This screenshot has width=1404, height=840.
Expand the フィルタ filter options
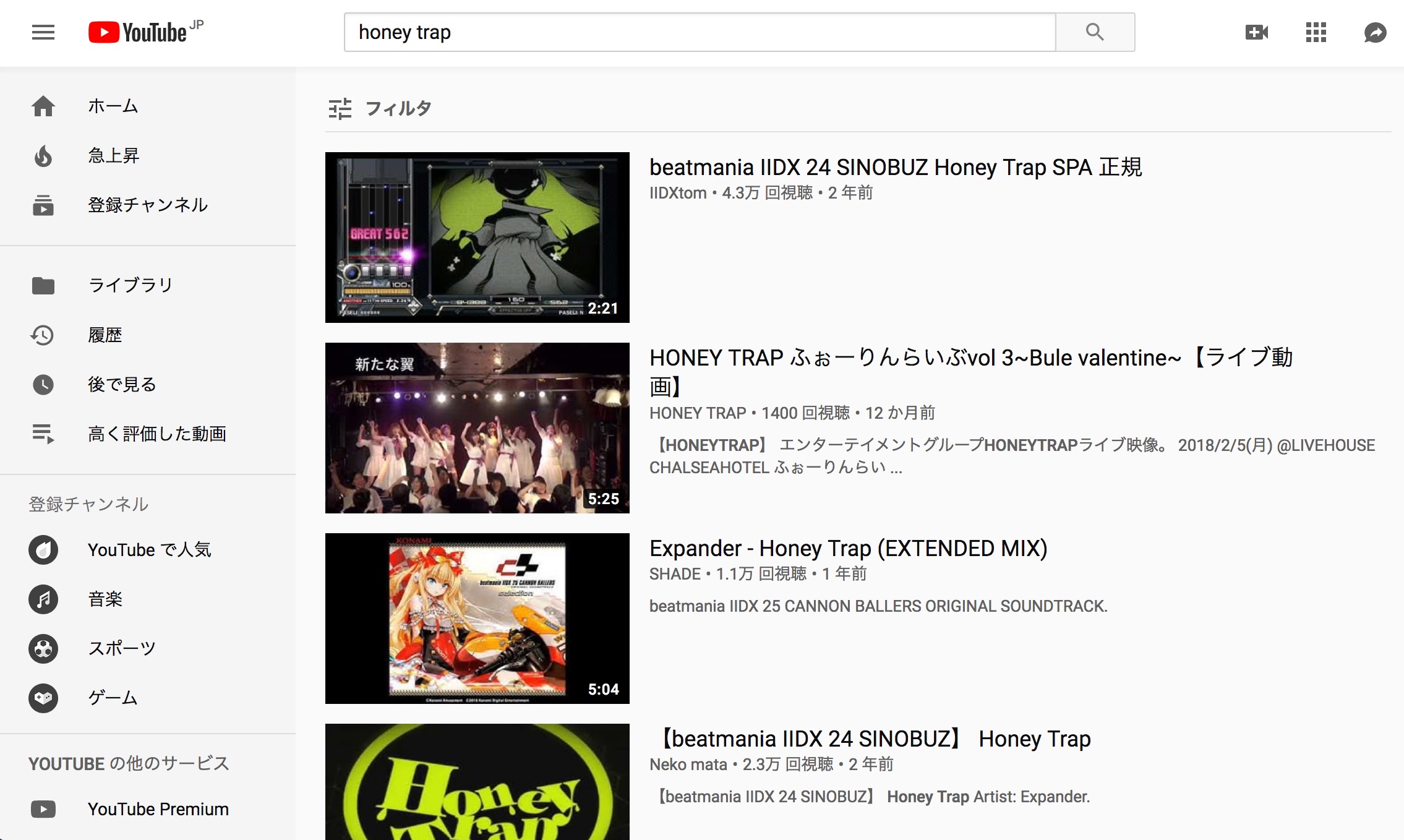380,109
